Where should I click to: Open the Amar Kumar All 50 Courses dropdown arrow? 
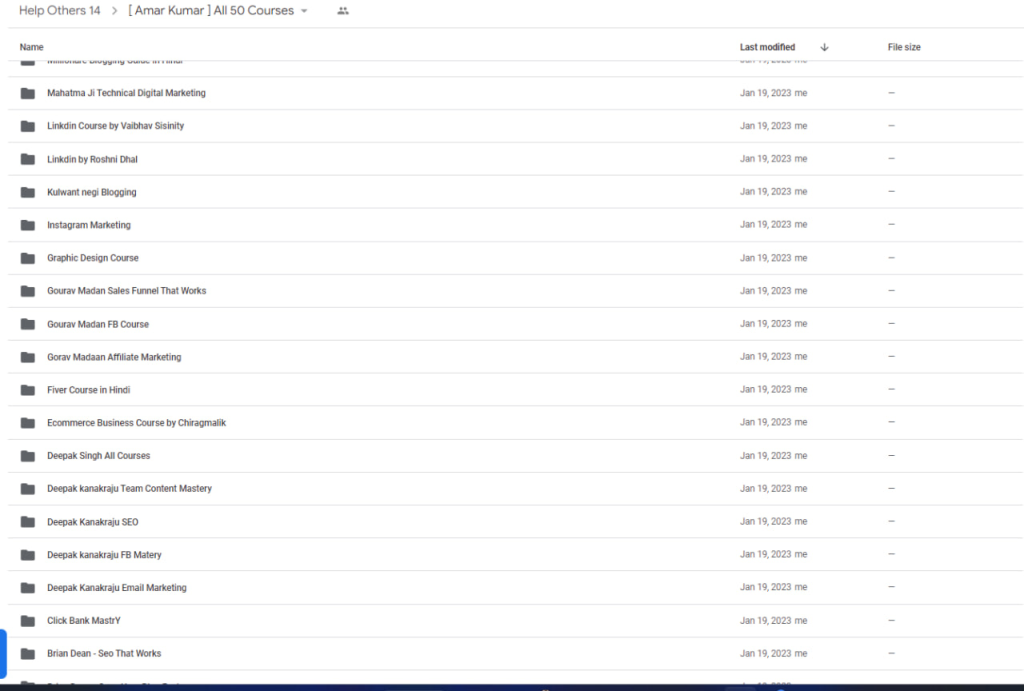pos(304,11)
